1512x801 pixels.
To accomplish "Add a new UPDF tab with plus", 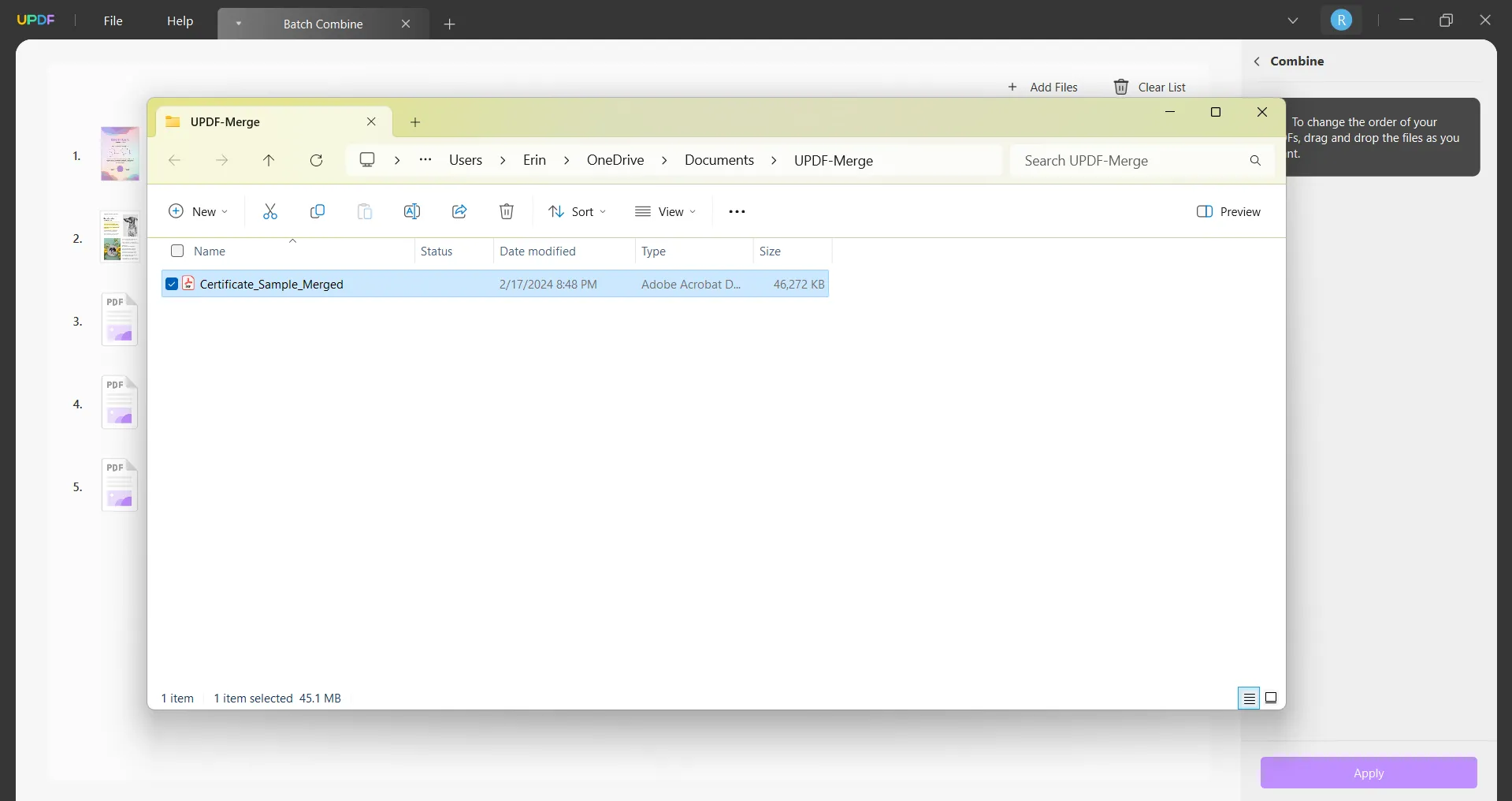I will point(450,24).
